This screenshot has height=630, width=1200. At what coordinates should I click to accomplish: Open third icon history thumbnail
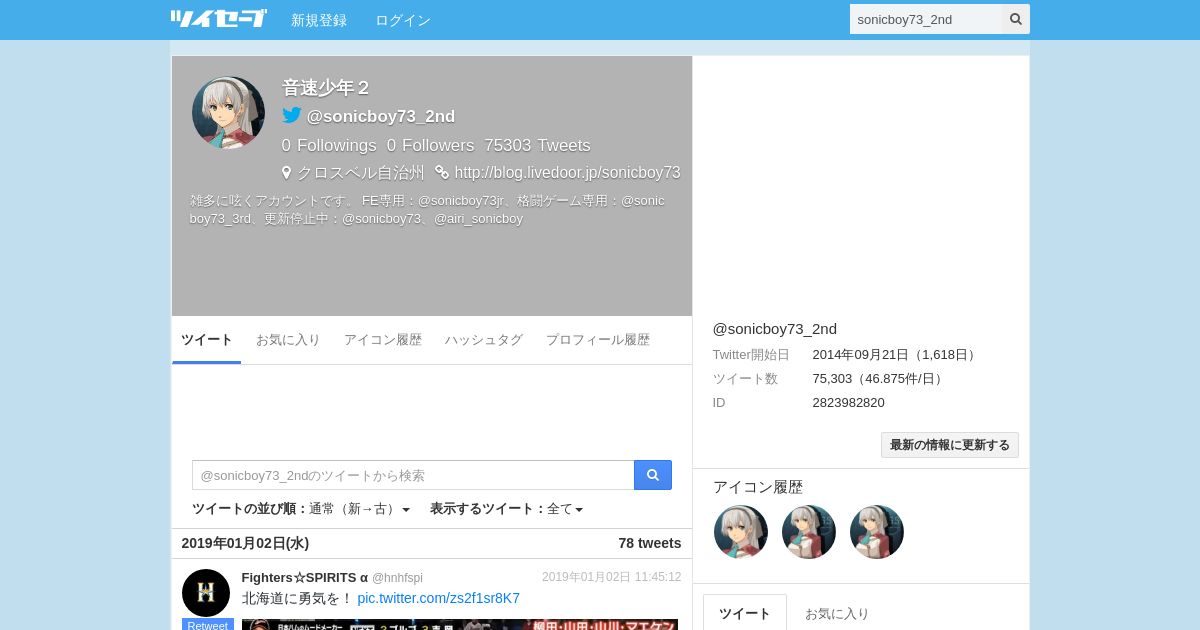pyautogui.click(x=877, y=532)
